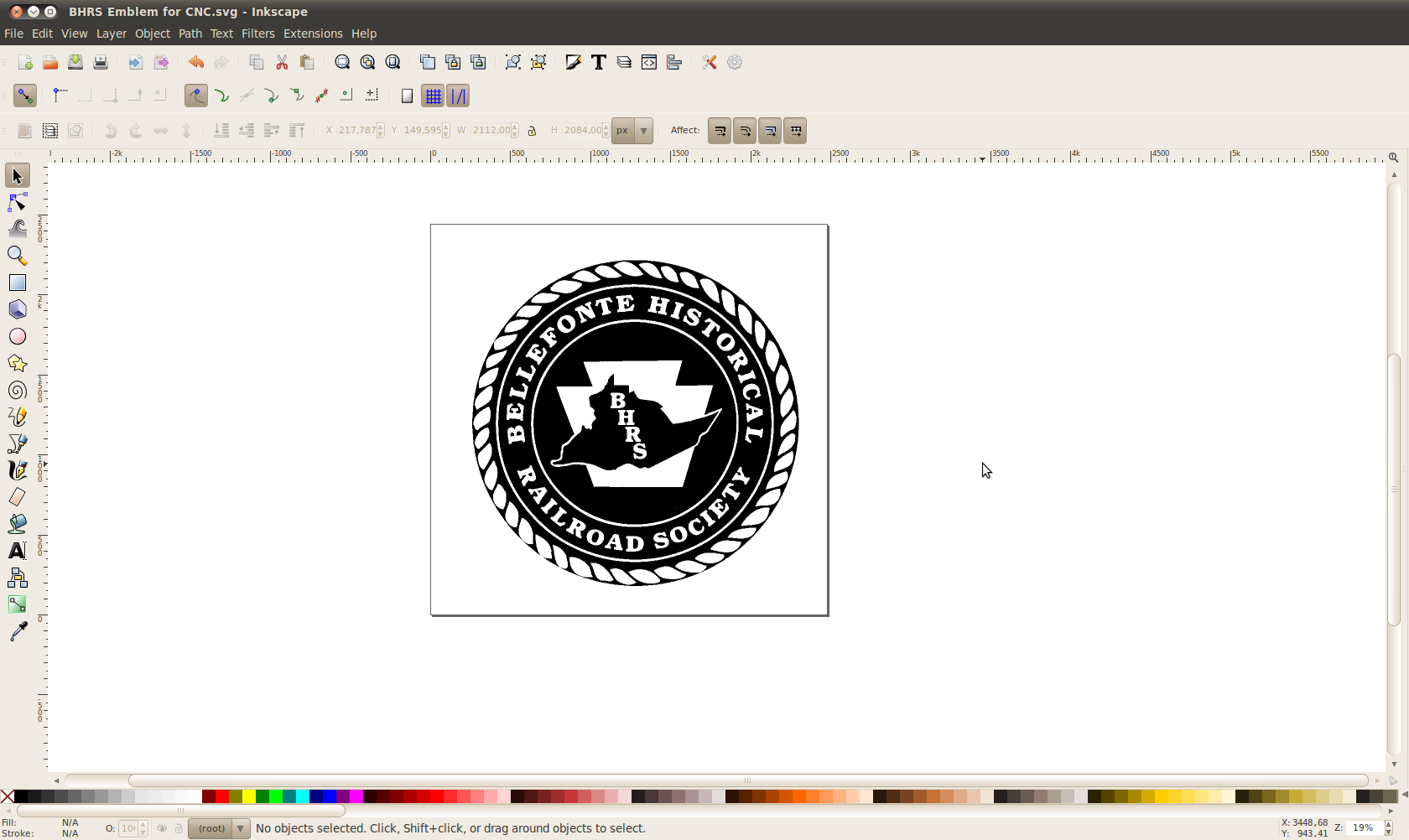This screenshot has height=840, width=1409.
Task: Toggle snap nodes or handles
Action: pyautogui.click(x=196, y=96)
